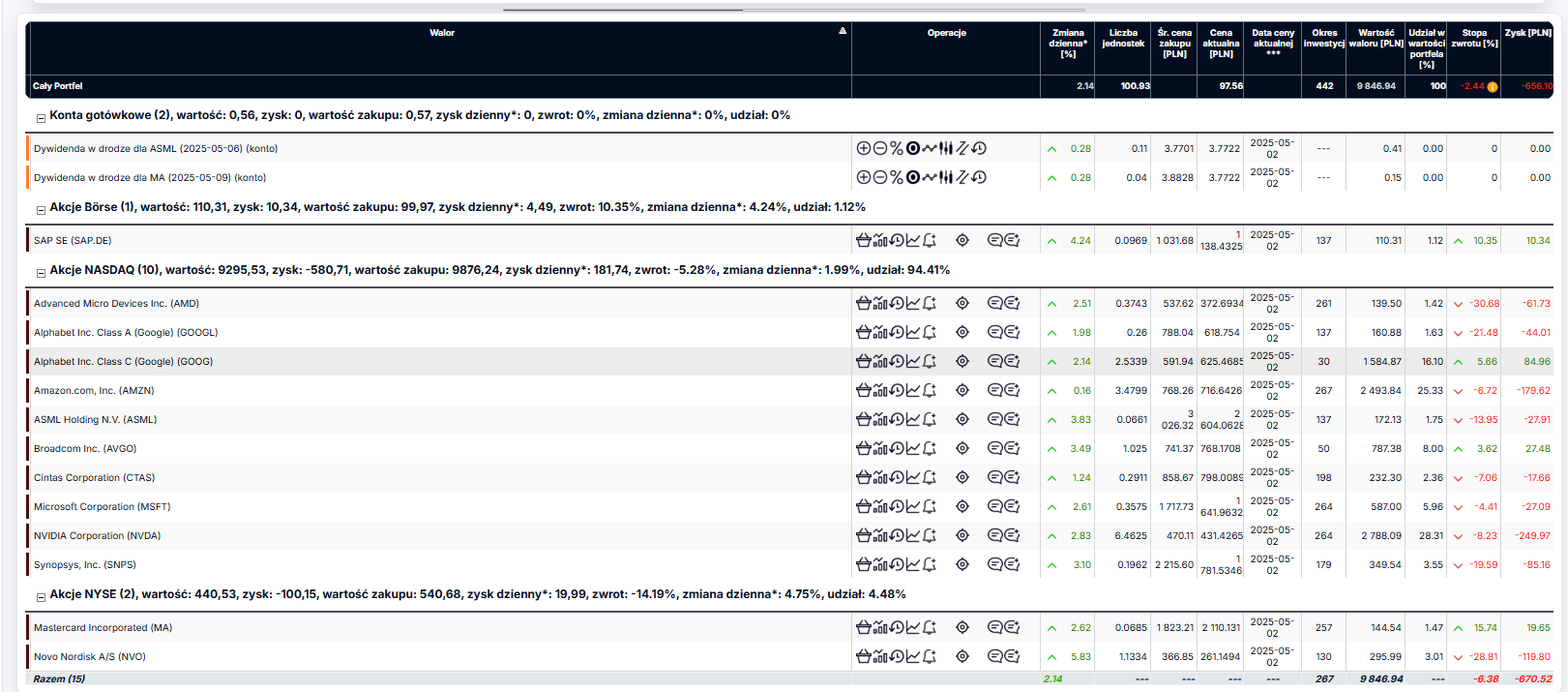1568x692 pixels.
Task: Collapse the Akcje Börse group
Action: 41,210
